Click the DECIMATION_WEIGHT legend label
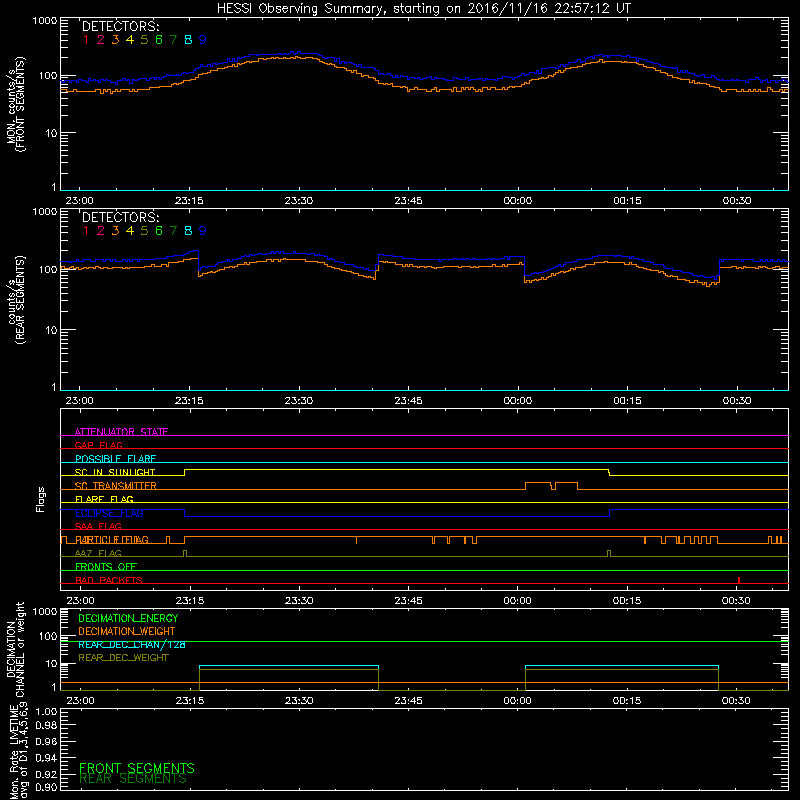This screenshot has height=800, width=800. (x=127, y=631)
